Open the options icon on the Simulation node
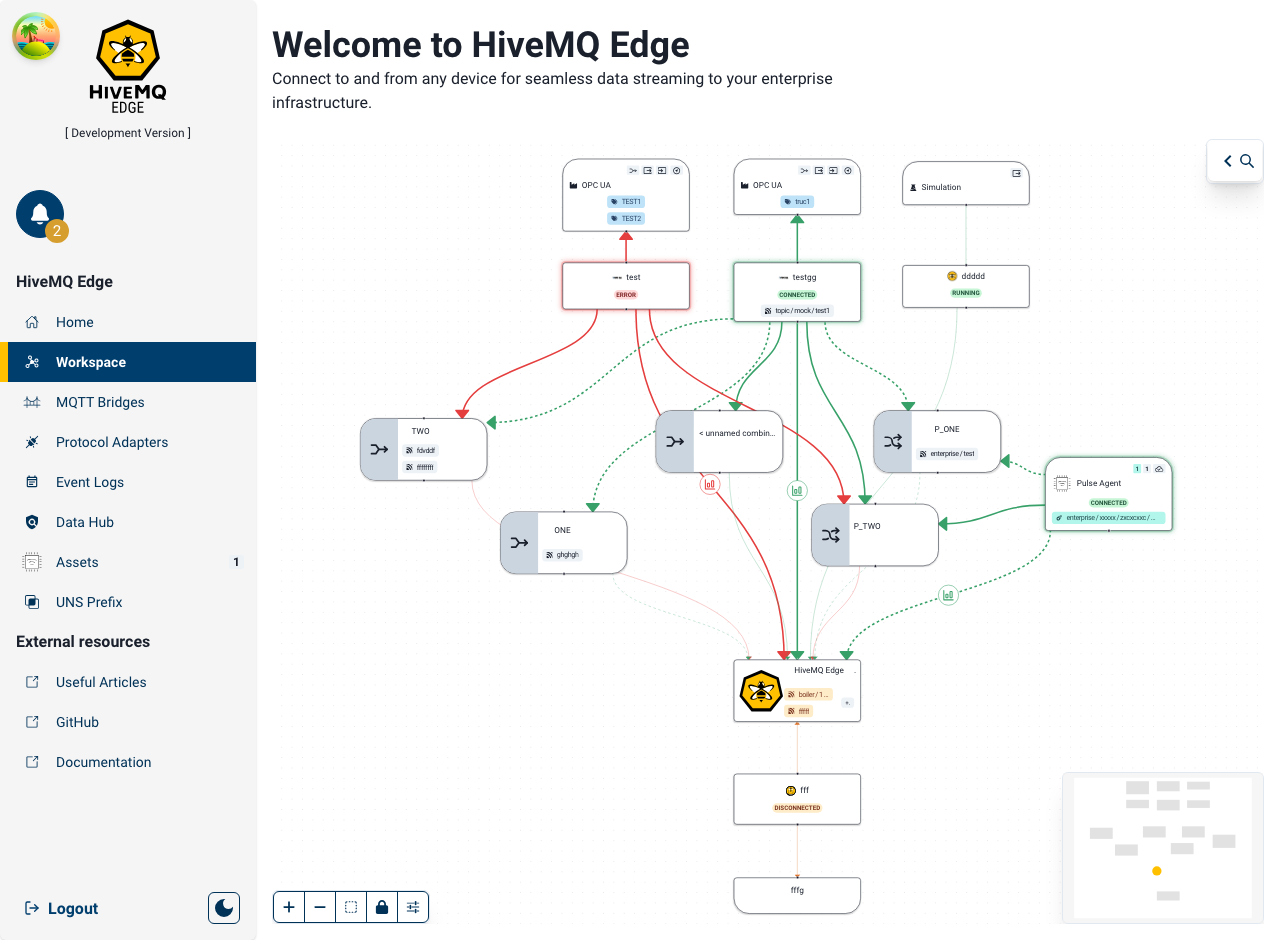The height and width of the screenshot is (940, 1280). pyautogui.click(x=1016, y=172)
